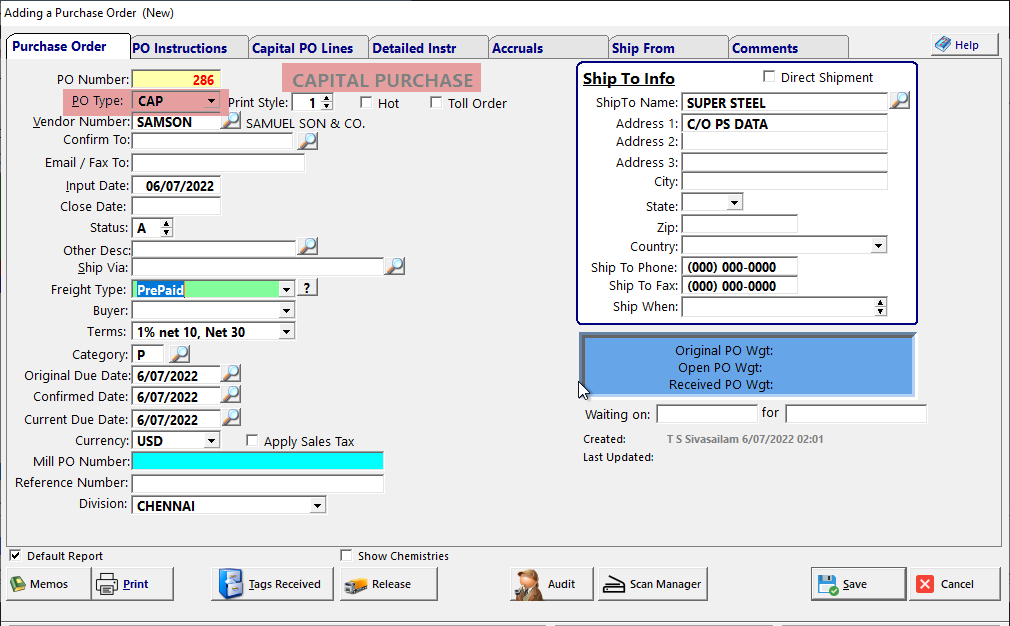This screenshot has height=626, width=1010.
Task: Open vendor lookup magnifier beside SAMSON
Action: point(231,120)
